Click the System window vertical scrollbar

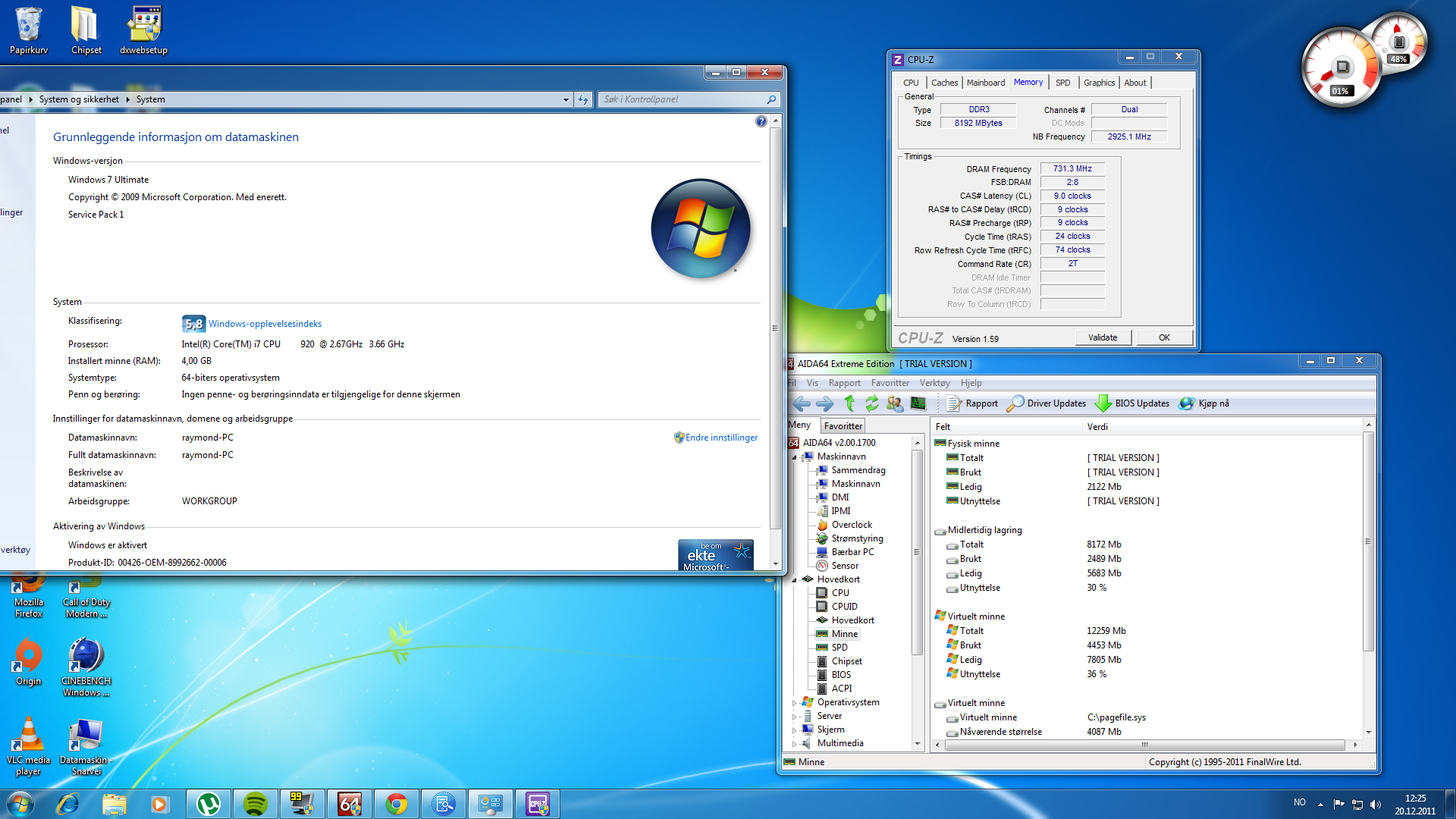(x=775, y=328)
